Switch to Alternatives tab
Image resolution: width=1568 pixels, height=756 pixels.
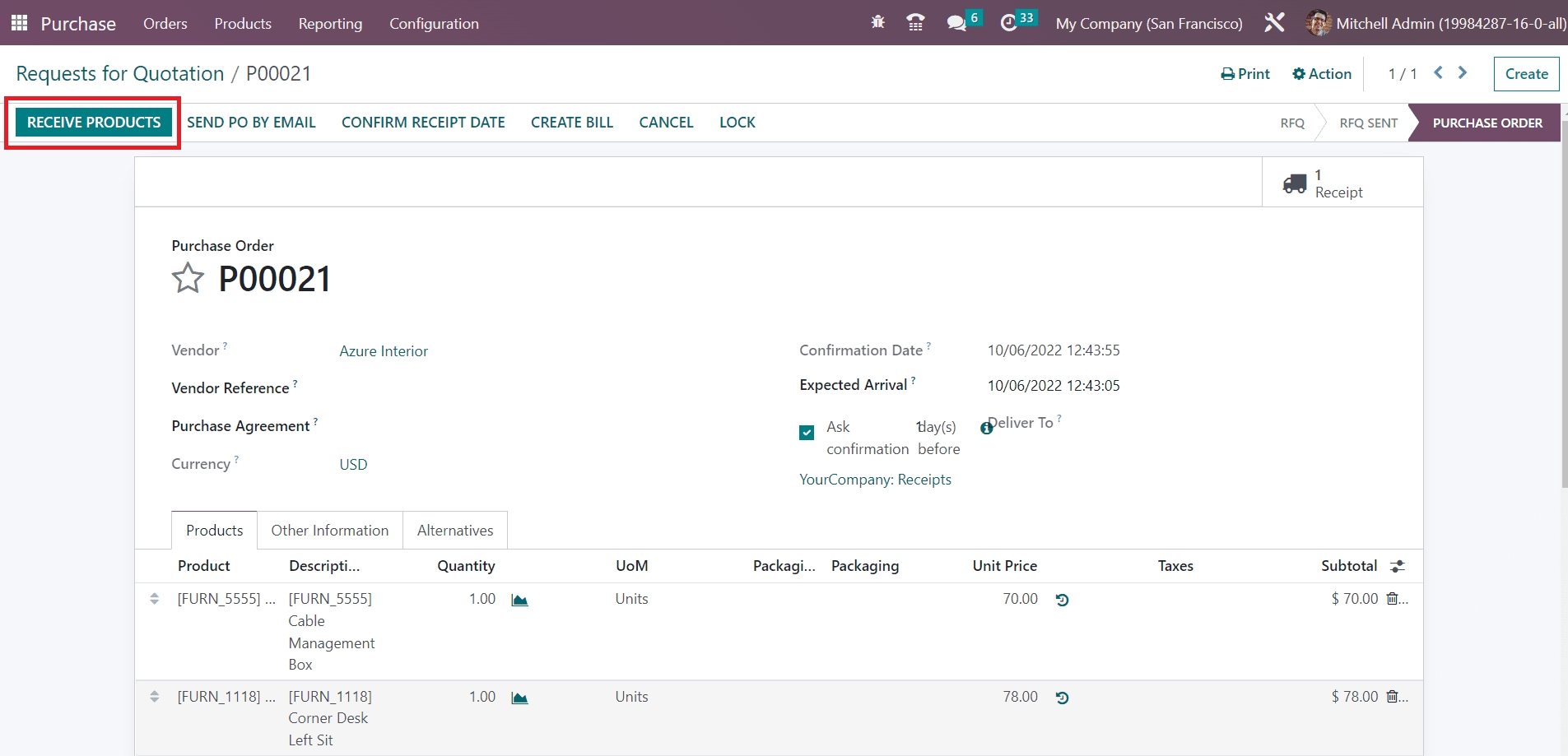tap(455, 531)
